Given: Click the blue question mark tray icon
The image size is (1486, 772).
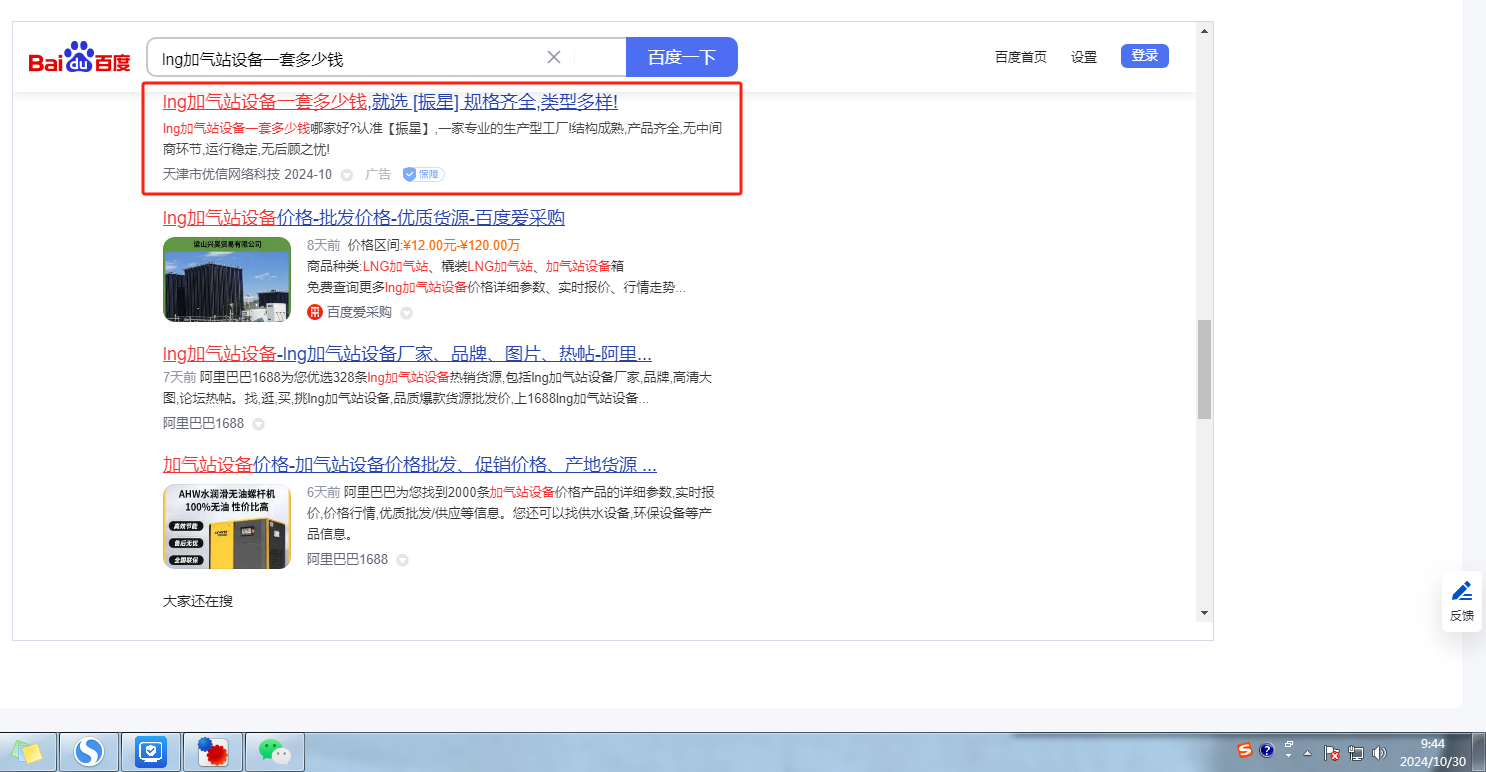Looking at the screenshot, I should tap(1266, 750).
